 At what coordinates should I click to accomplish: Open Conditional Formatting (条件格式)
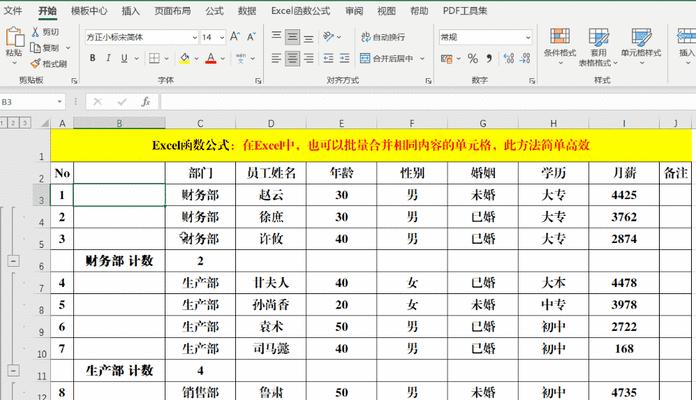[560, 45]
